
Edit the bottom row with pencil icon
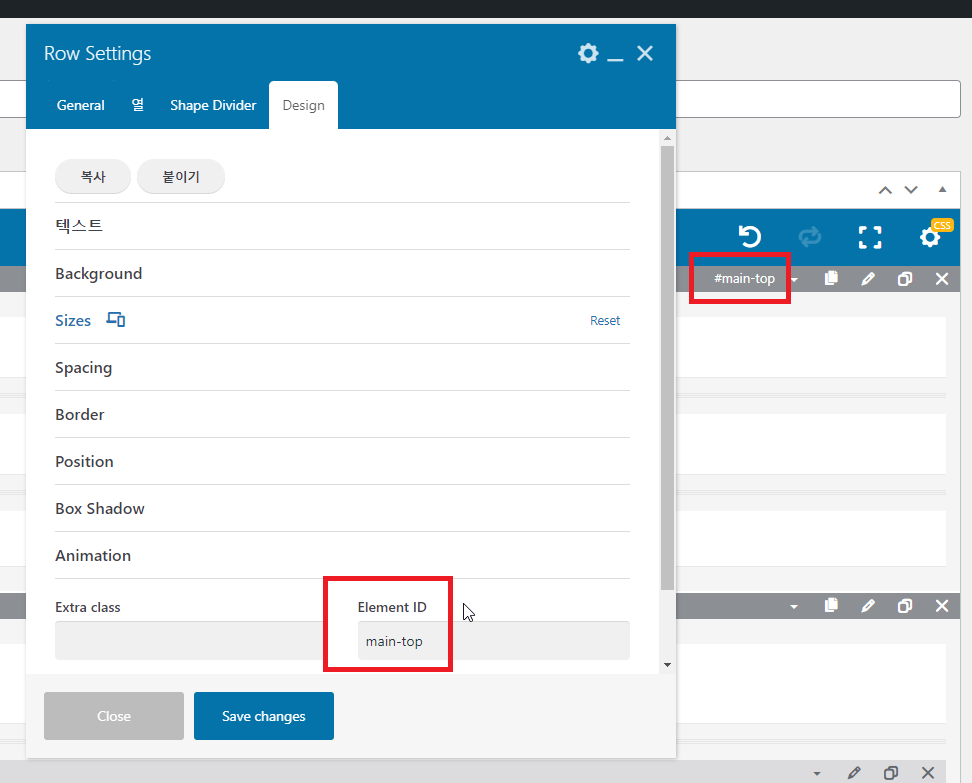[854, 772]
